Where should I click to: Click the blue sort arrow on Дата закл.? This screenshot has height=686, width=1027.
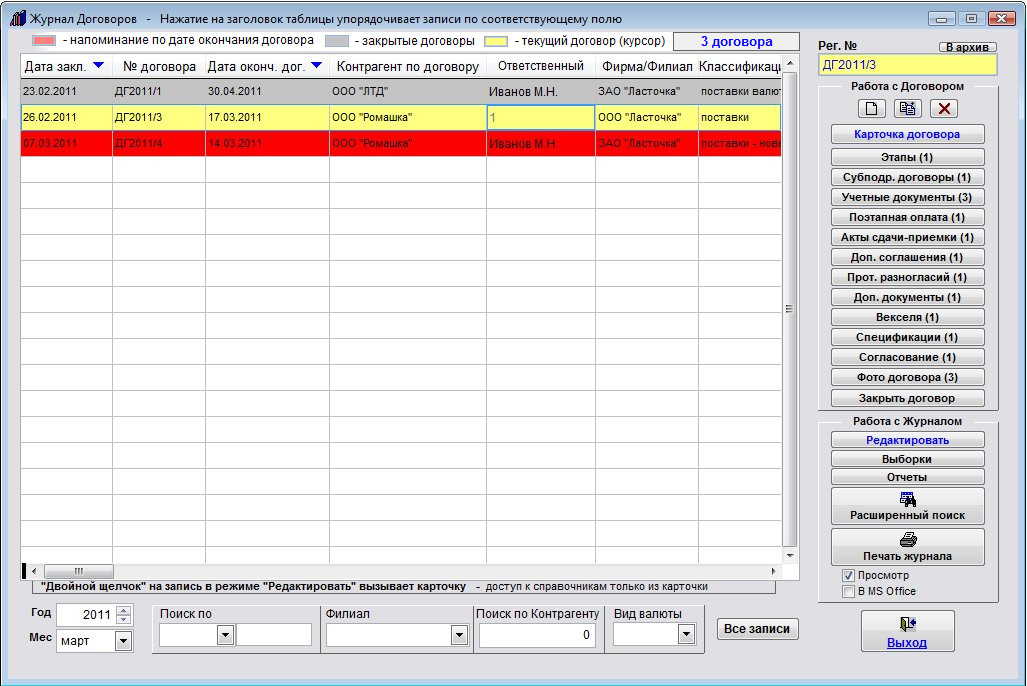97,66
